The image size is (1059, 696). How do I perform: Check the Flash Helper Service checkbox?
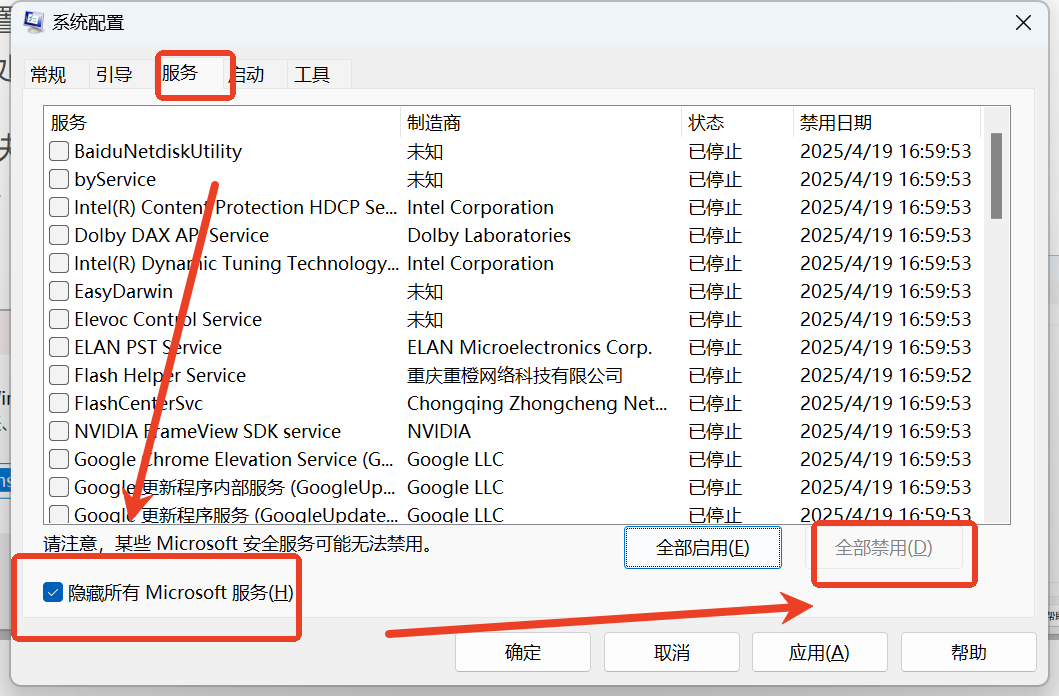(x=59, y=375)
